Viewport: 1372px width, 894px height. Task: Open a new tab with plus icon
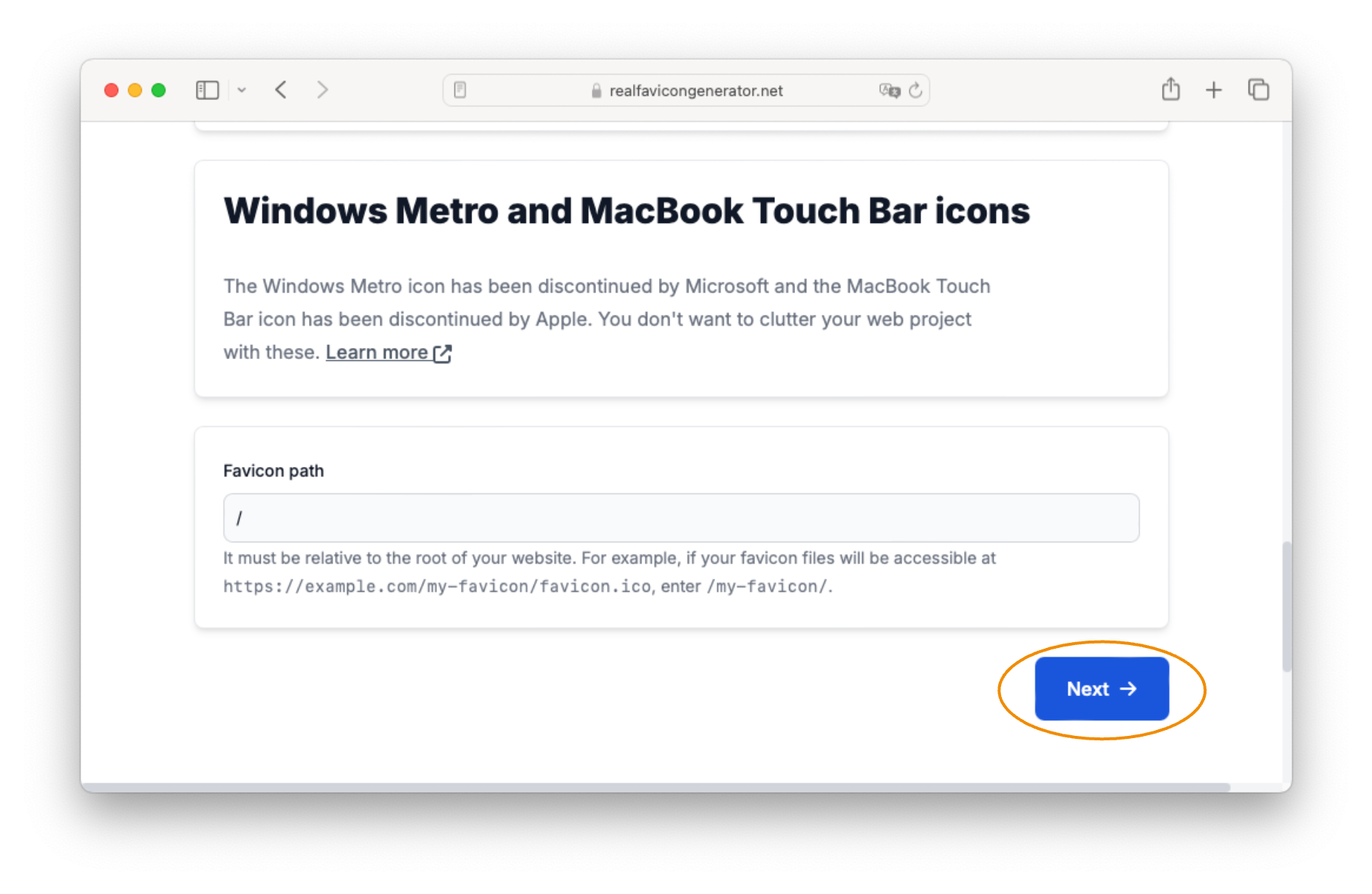(1213, 90)
